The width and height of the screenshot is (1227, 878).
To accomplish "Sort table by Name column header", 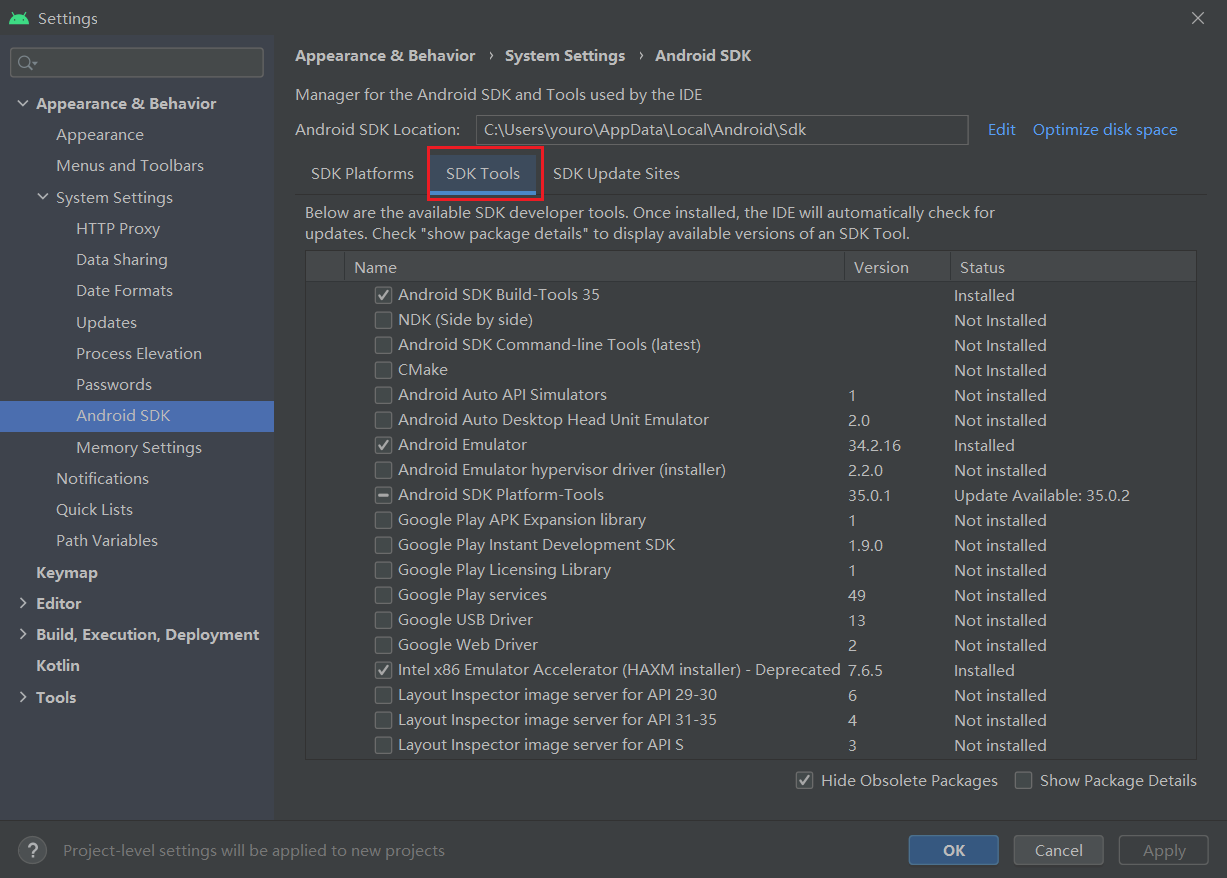I will coord(594,267).
